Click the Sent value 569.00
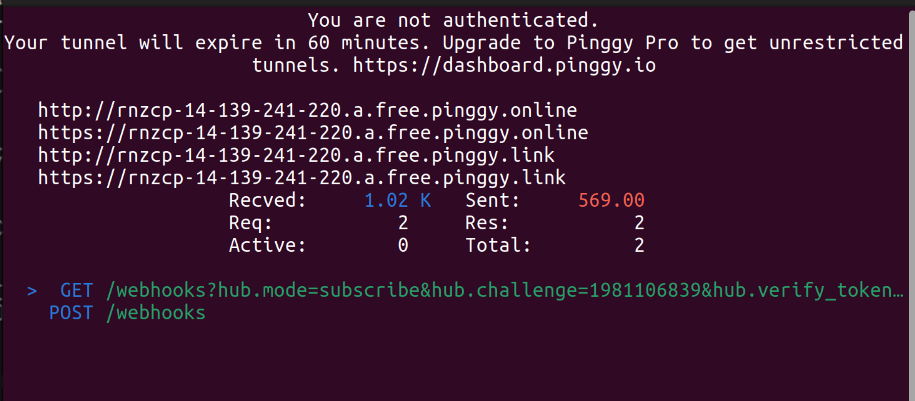Image resolution: width=915 pixels, height=401 pixels. [612, 200]
